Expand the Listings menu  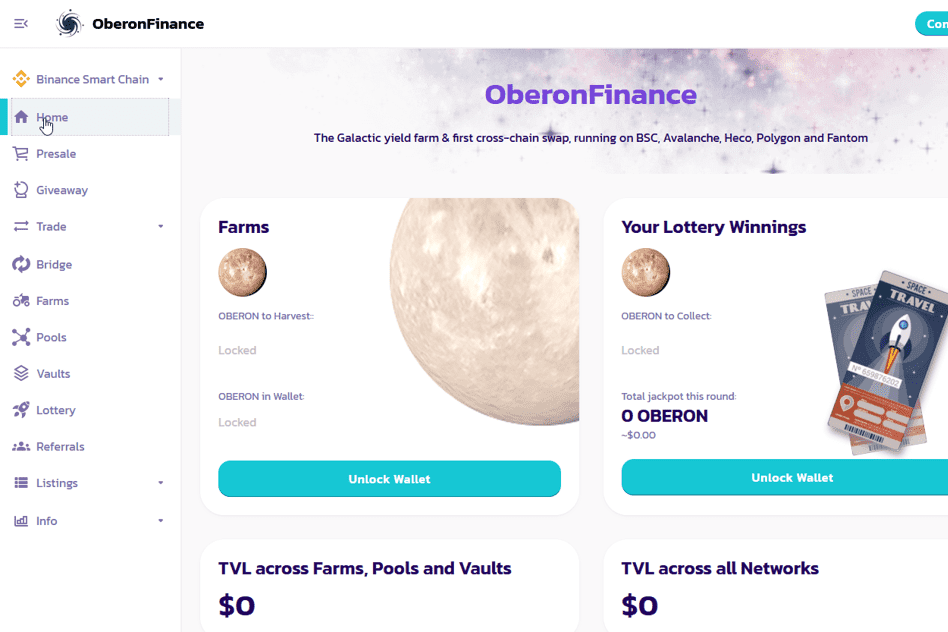pyautogui.click(x=88, y=483)
